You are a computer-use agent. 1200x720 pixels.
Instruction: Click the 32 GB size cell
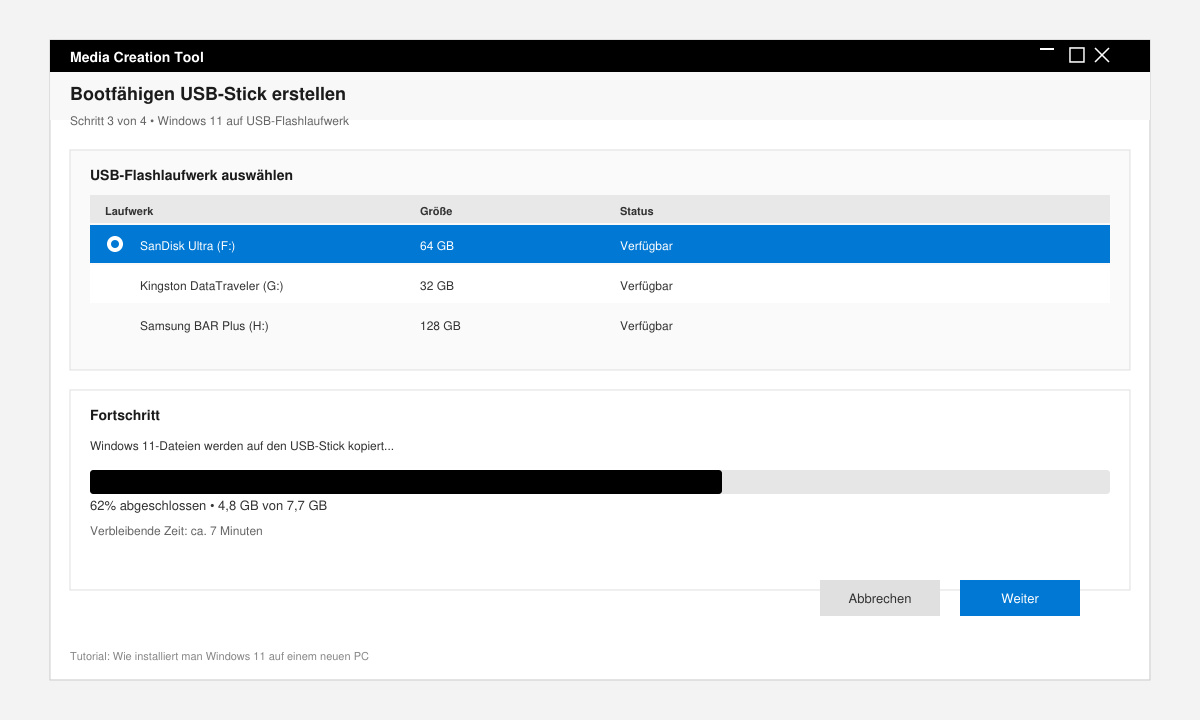437,285
